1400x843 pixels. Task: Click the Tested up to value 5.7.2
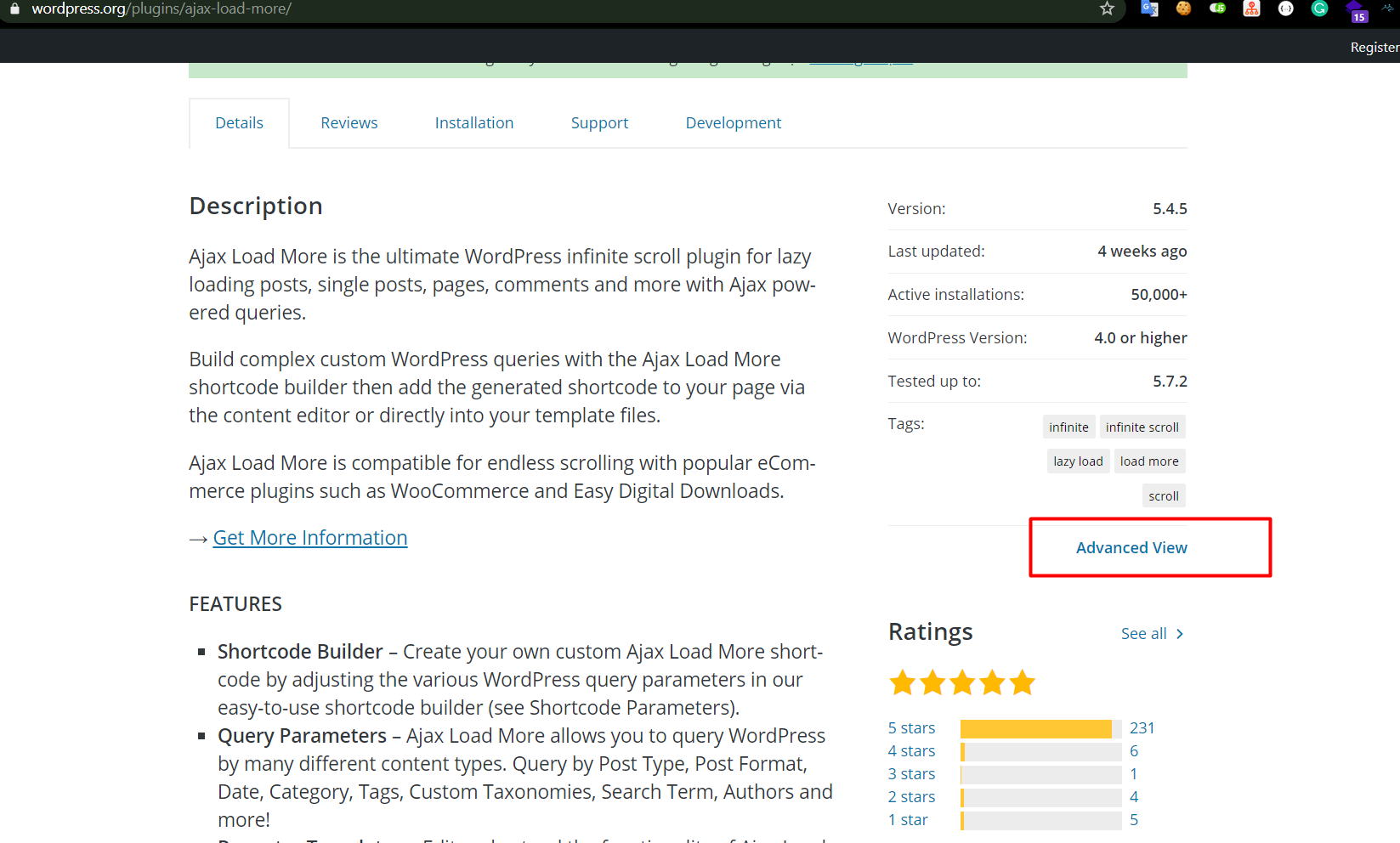[1170, 382]
